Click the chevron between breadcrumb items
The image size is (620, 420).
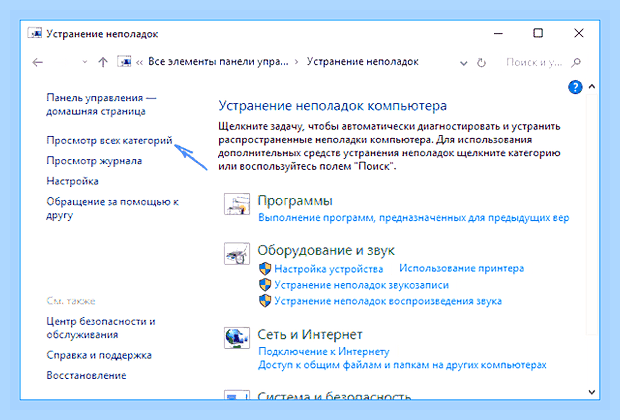[x=297, y=62]
